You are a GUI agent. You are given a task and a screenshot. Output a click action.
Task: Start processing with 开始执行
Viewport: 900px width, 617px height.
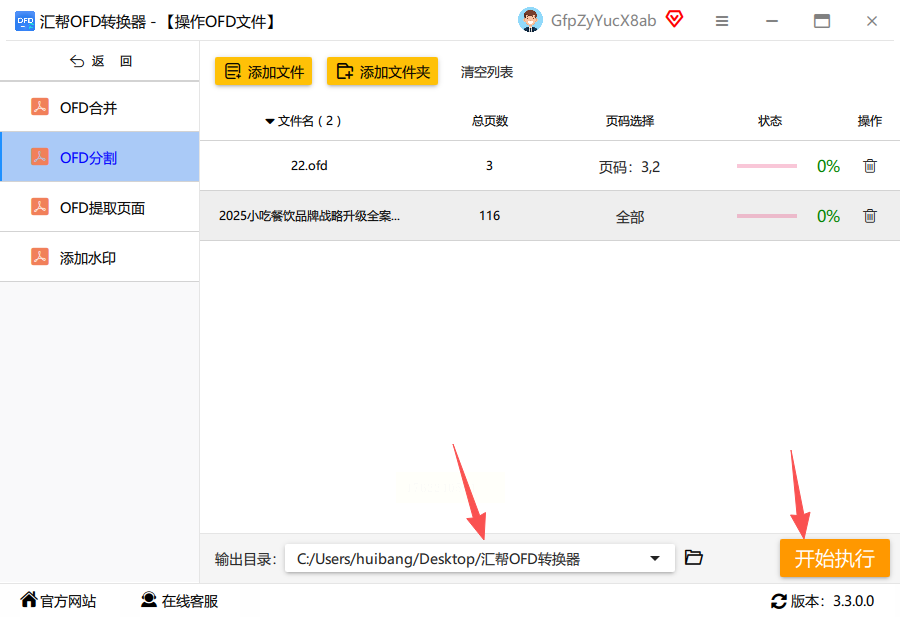(835, 558)
